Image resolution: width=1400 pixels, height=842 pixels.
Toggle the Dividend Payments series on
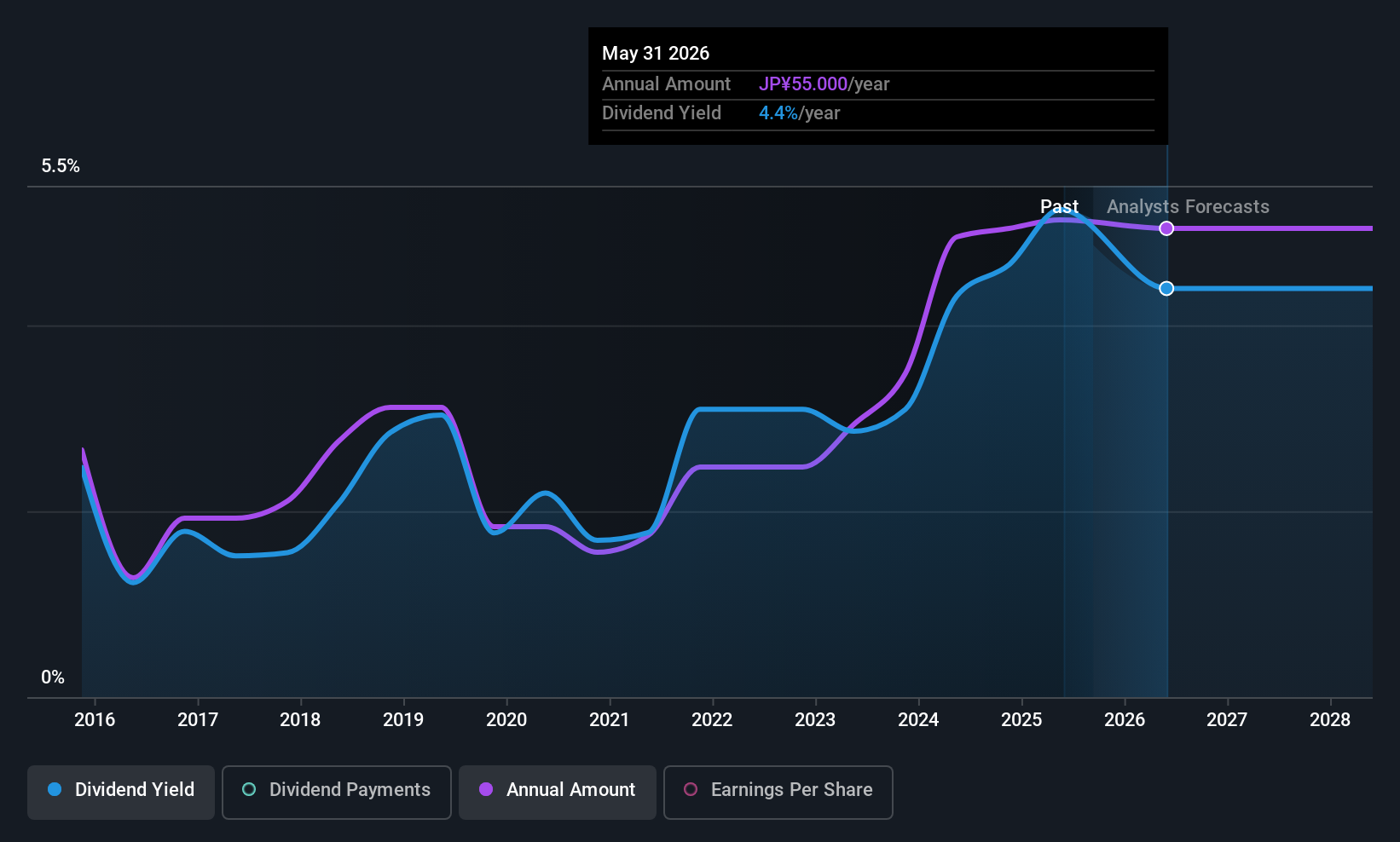pos(337,792)
